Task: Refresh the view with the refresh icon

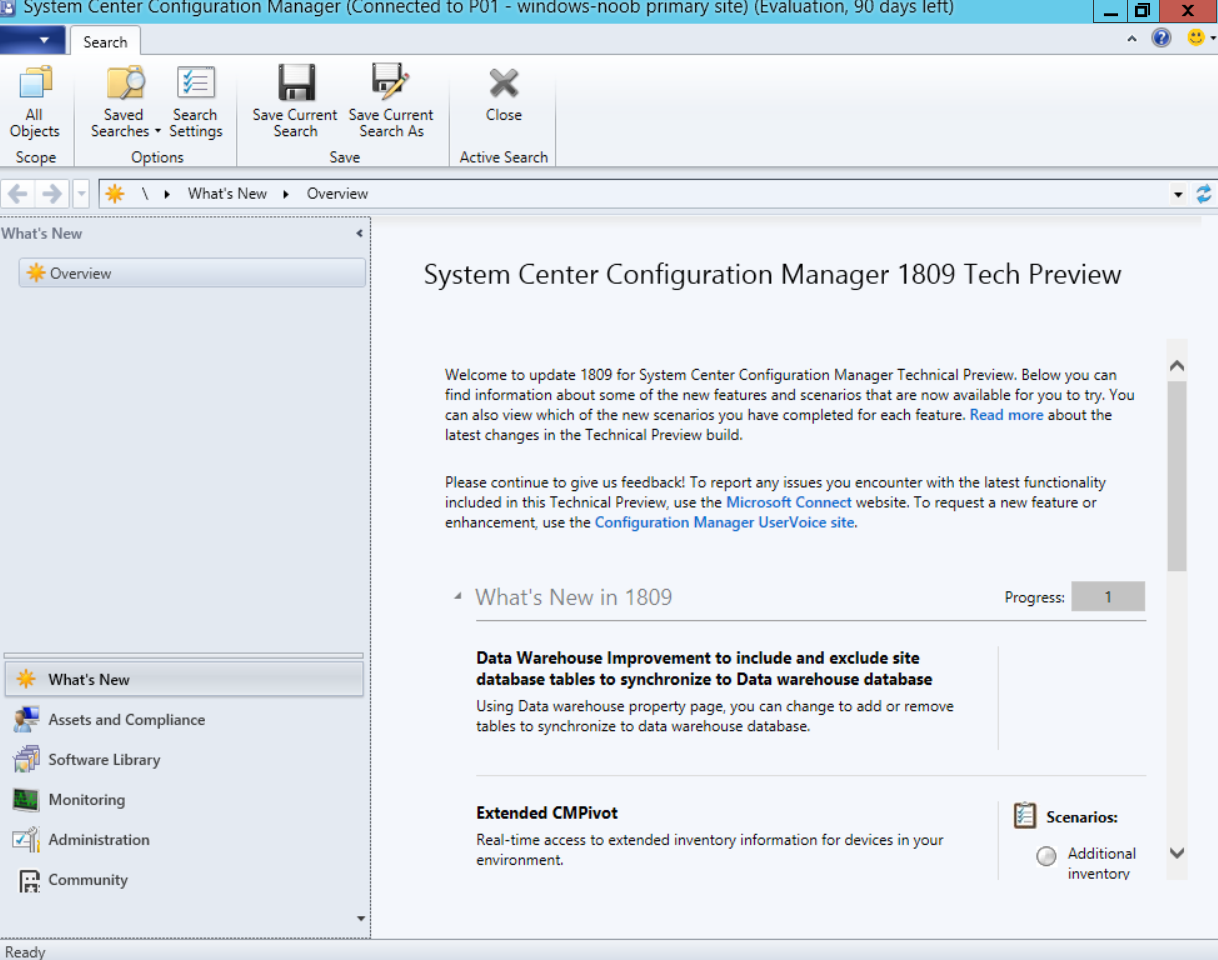Action: (x=1203, y=194)
